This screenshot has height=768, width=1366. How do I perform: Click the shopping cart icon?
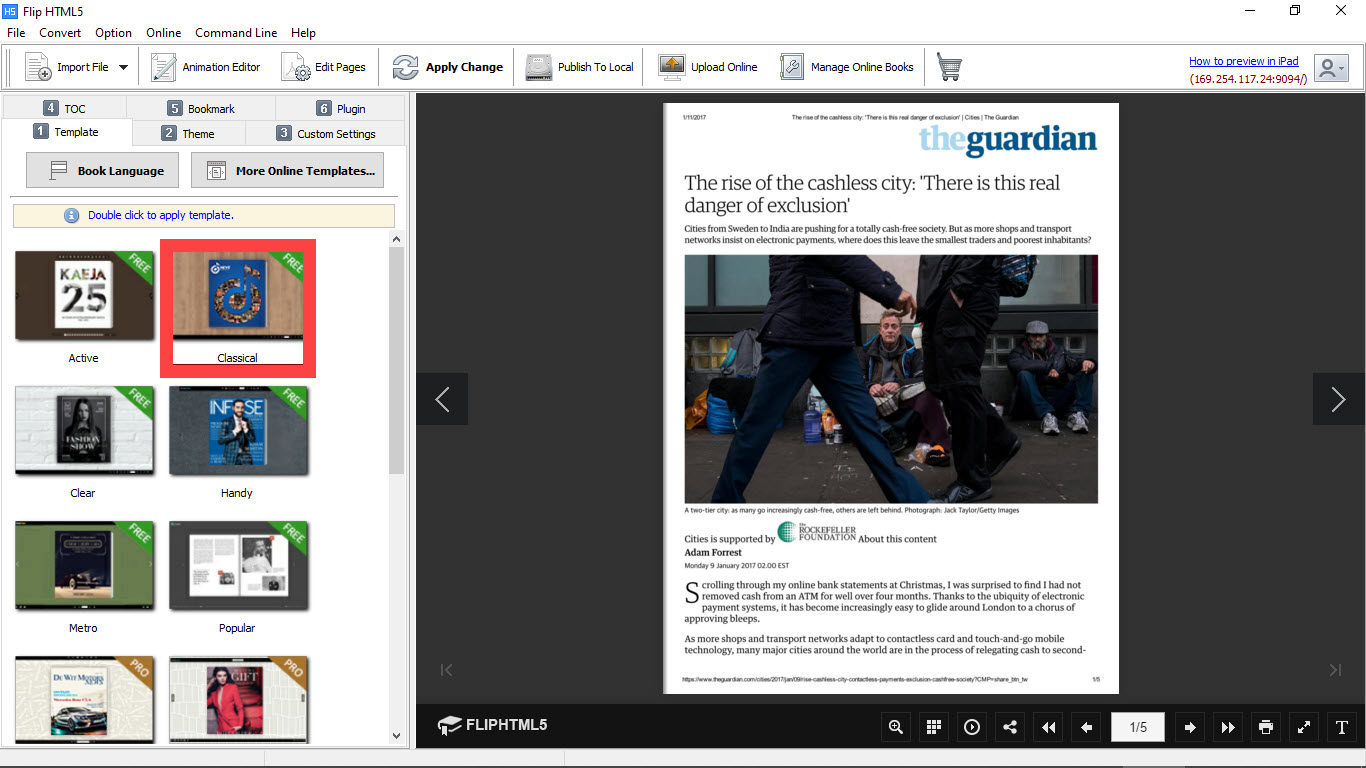949,67
